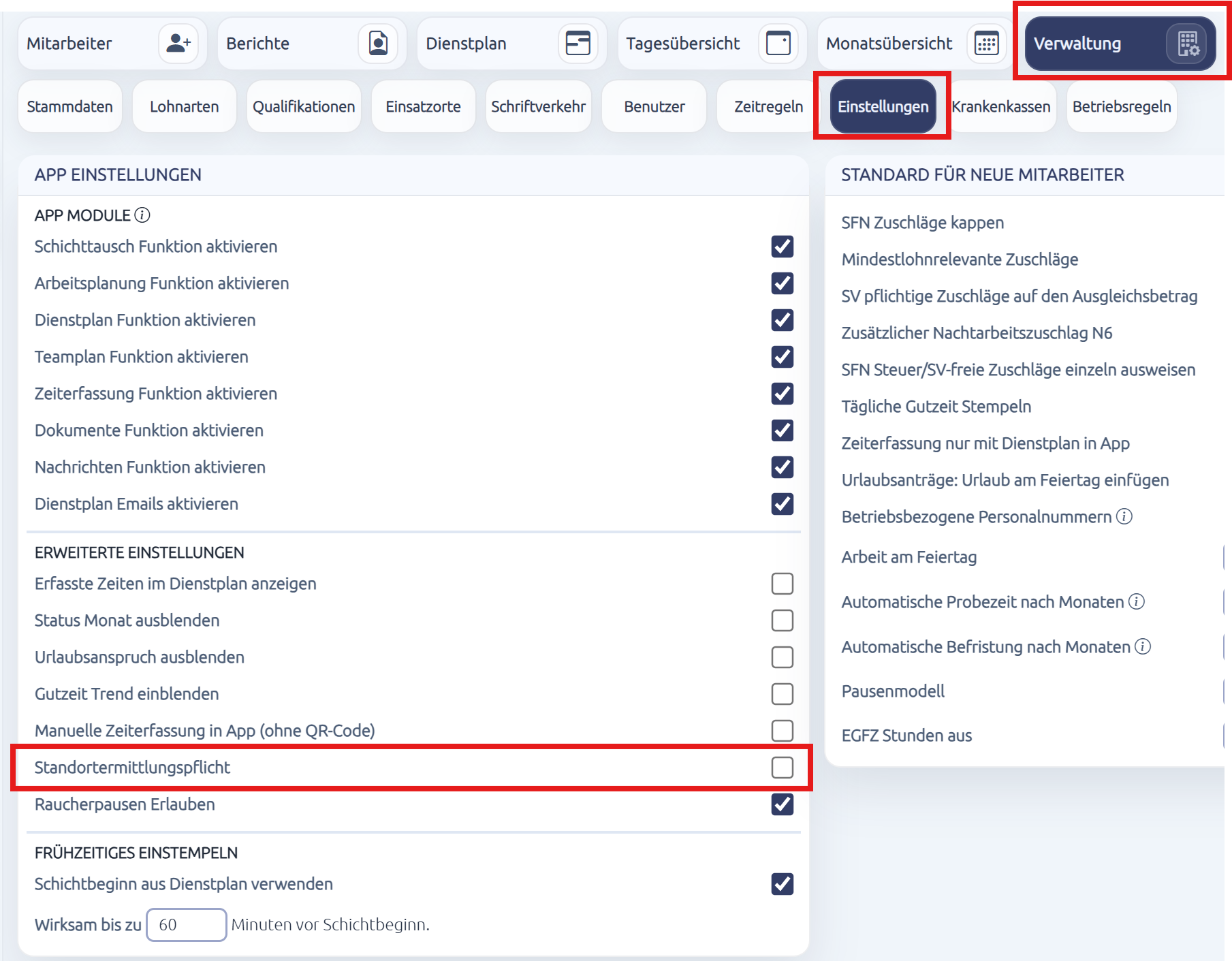
Task: Click the report document icon beside Berichte
Action: pos(378,44)
